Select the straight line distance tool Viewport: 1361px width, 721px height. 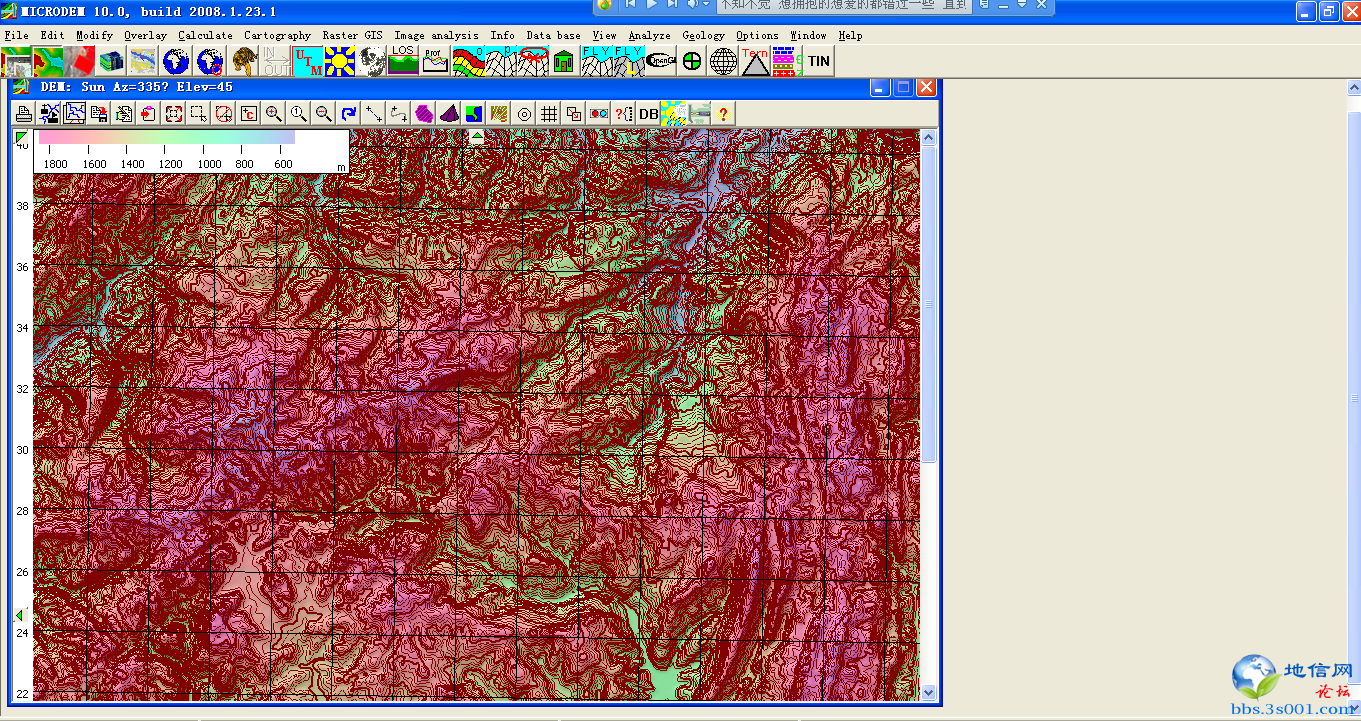pyautogui.click(x=374, y=113)
